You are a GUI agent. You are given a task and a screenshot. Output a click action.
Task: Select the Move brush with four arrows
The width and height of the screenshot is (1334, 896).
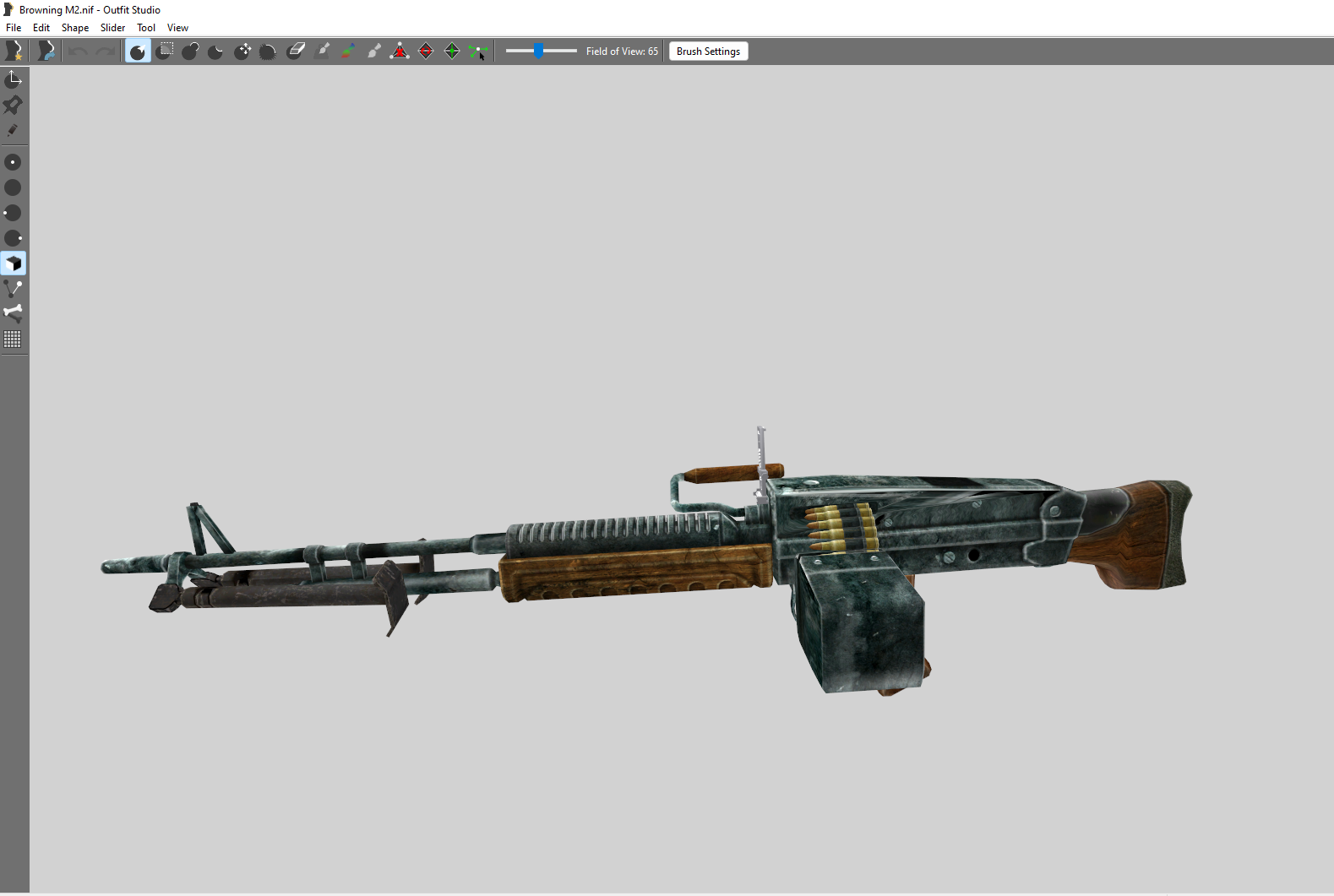tap(242, 52)
